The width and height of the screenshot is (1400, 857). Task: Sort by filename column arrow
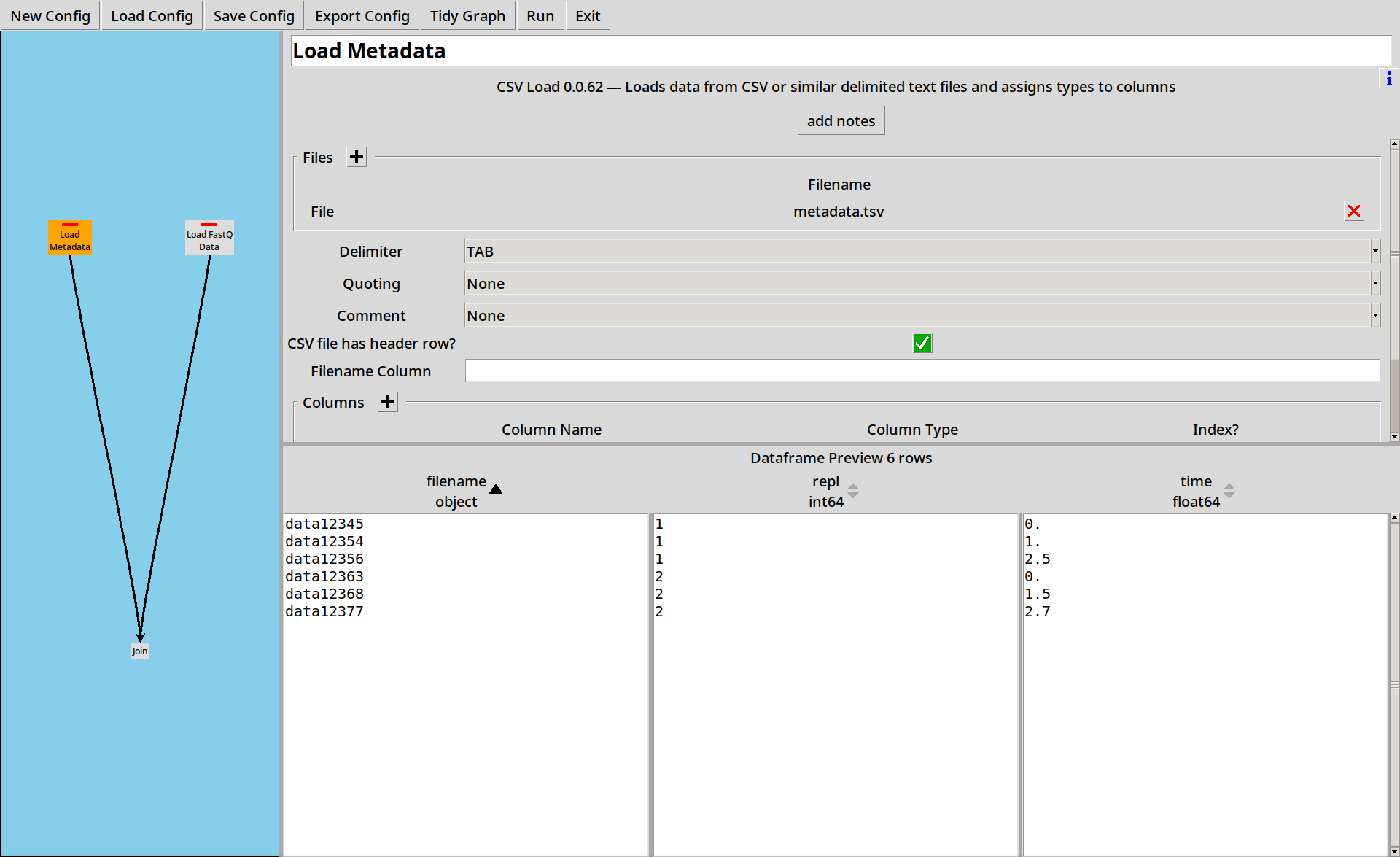point(496,489)
